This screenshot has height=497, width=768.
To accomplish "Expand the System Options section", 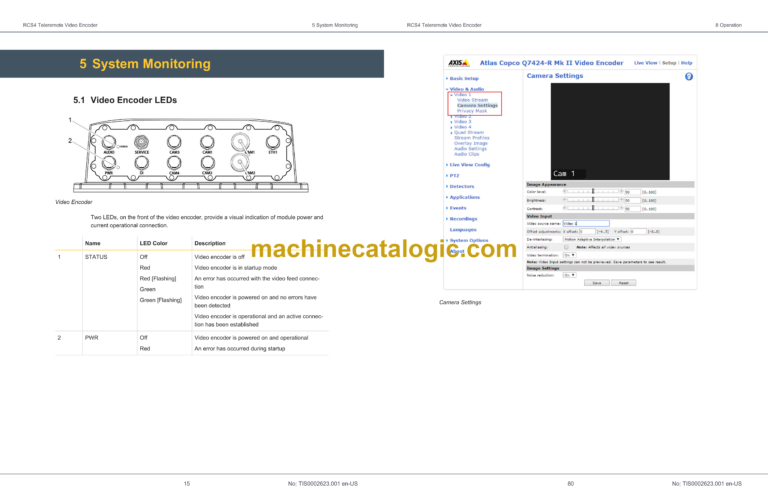I will (468, 240).
